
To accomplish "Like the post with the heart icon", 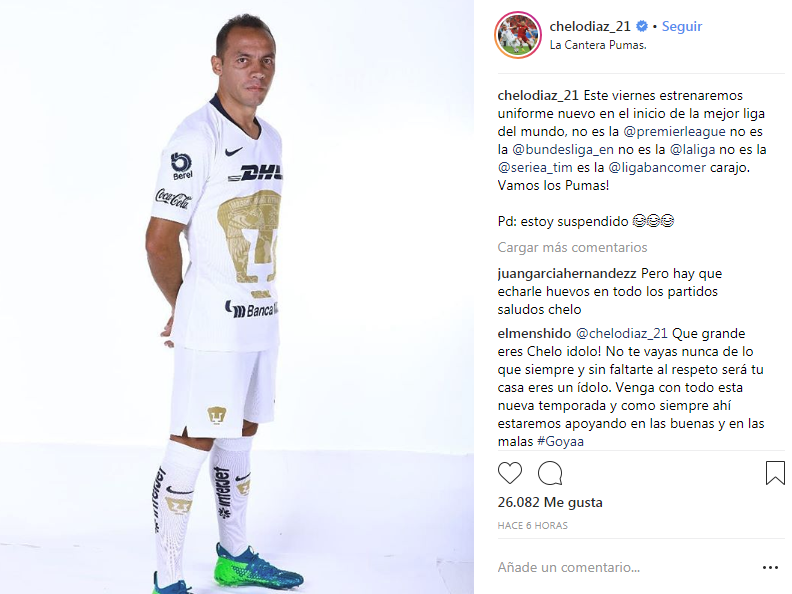I will click(x=510, y=473).
